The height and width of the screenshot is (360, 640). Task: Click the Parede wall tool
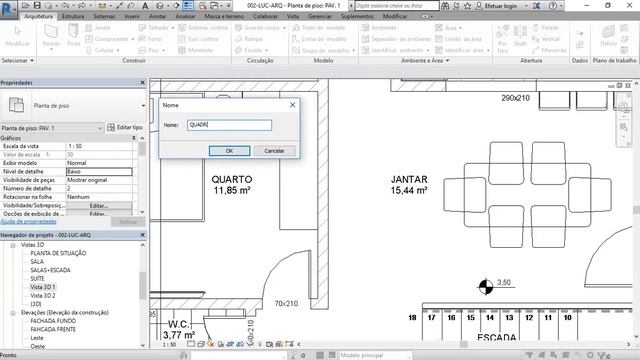pyautogui.click(x=51, y=36)
